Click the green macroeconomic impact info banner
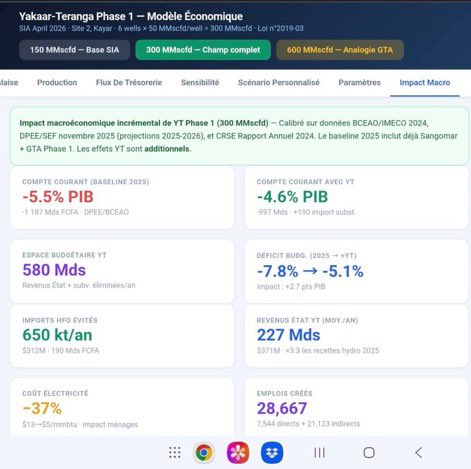This screenshot has height=469, width=471. (239, 136)
